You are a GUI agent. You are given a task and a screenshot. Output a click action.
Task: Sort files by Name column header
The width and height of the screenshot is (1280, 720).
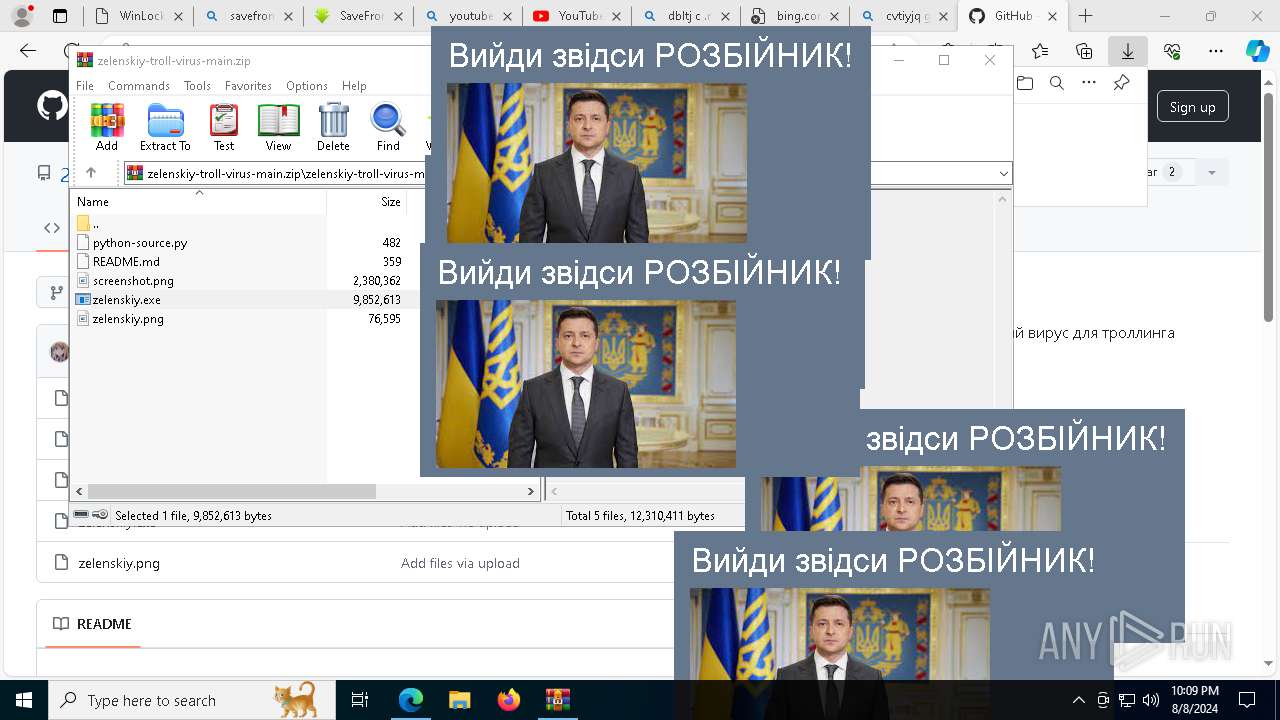(198, 201)
